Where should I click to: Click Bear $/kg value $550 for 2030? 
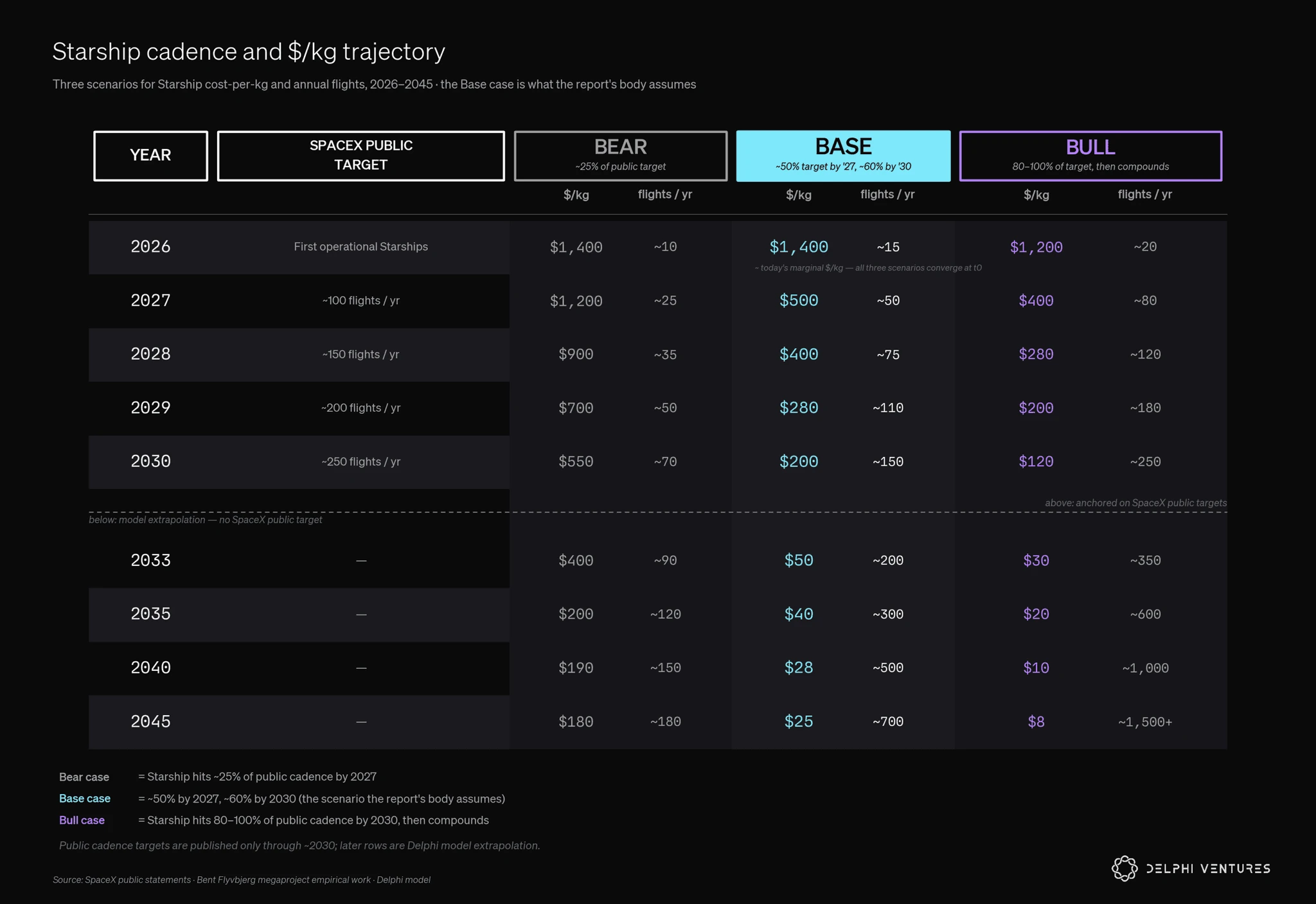[x=576, y=461]
